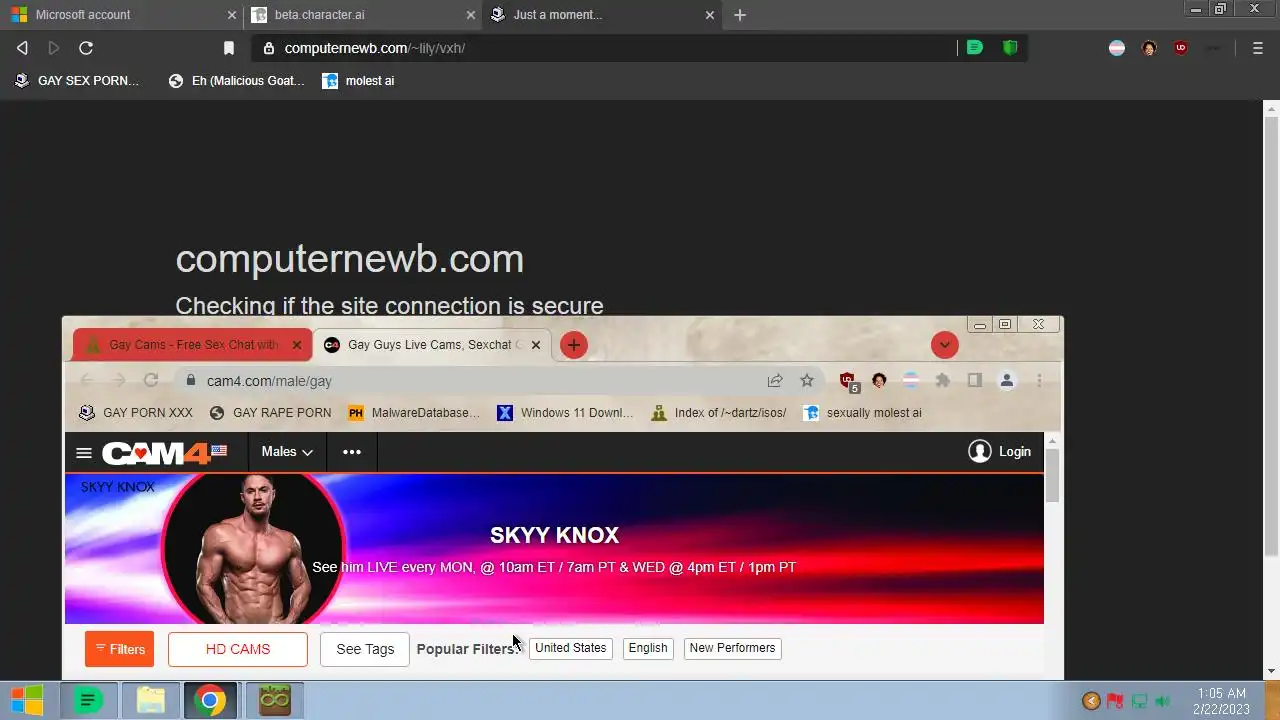Click the volume icon in system tray

(x=1163, y=701)
